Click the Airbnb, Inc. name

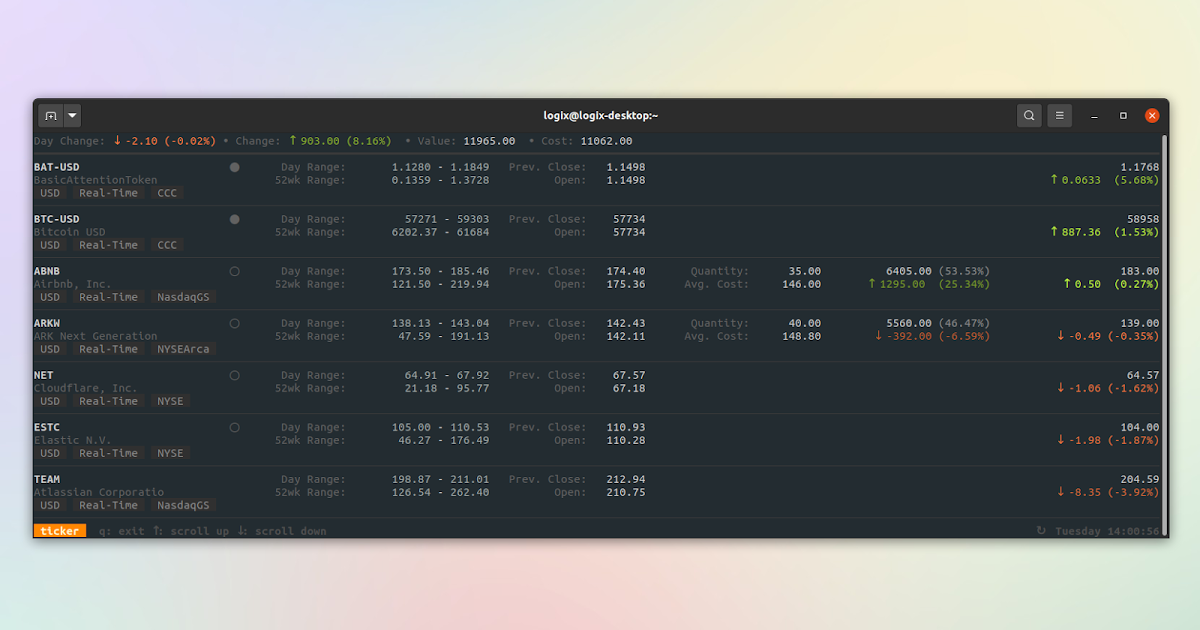click(73, 284)
